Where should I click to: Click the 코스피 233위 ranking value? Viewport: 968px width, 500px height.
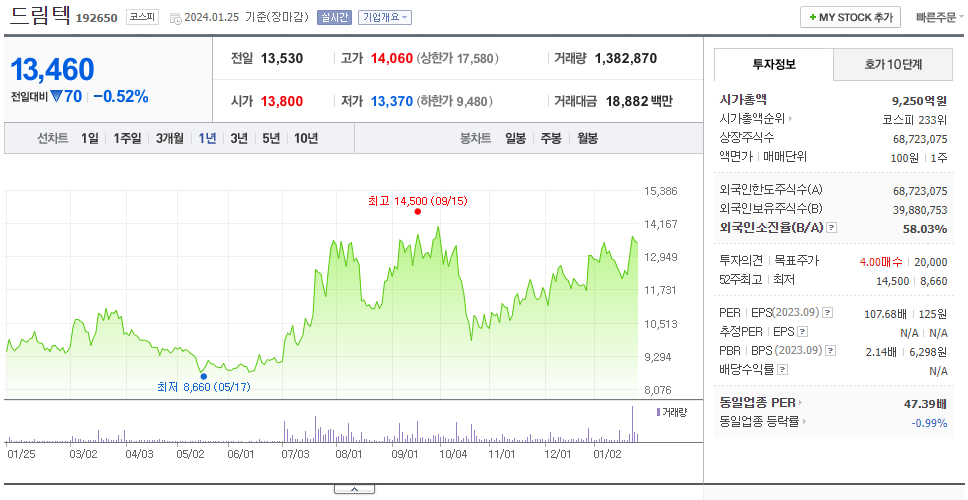coord(915,120)
